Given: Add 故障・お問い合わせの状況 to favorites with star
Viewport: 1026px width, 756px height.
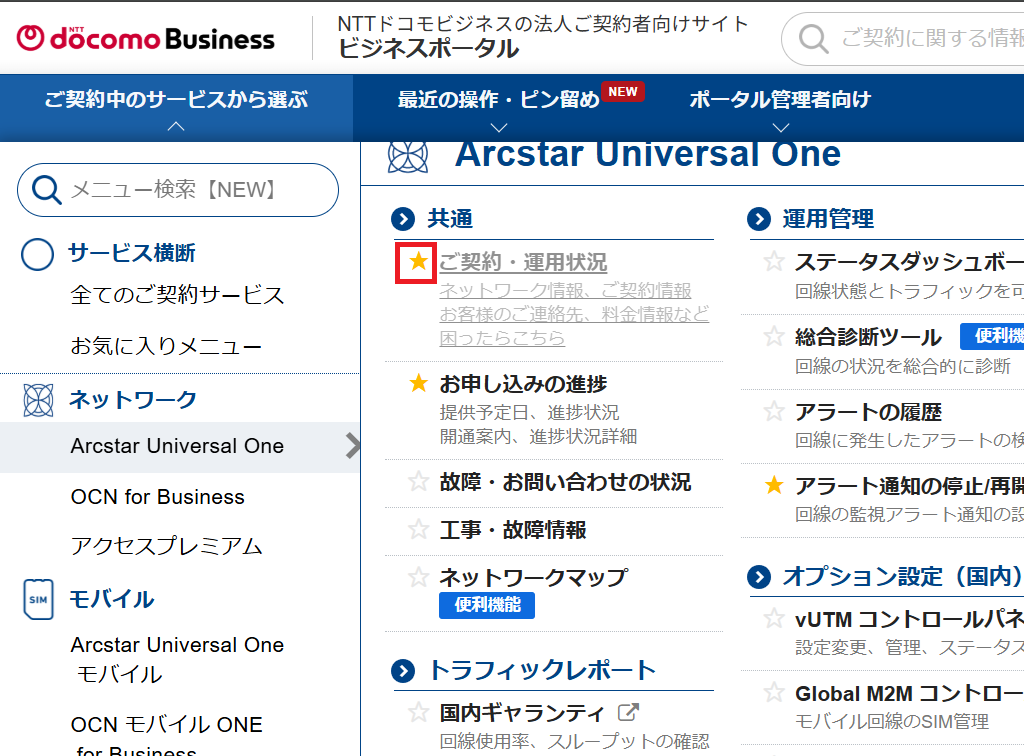Looking at the screenshot, I should (x=418, y=482).
